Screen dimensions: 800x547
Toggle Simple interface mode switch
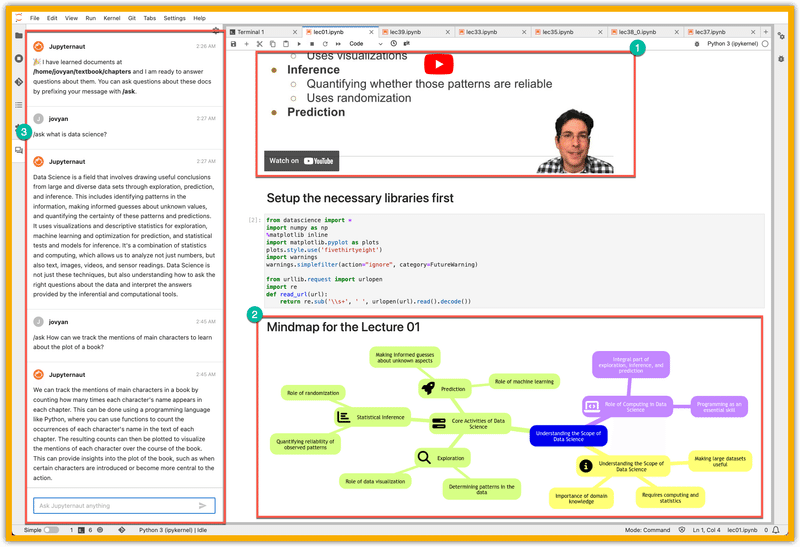coord(51,530)
